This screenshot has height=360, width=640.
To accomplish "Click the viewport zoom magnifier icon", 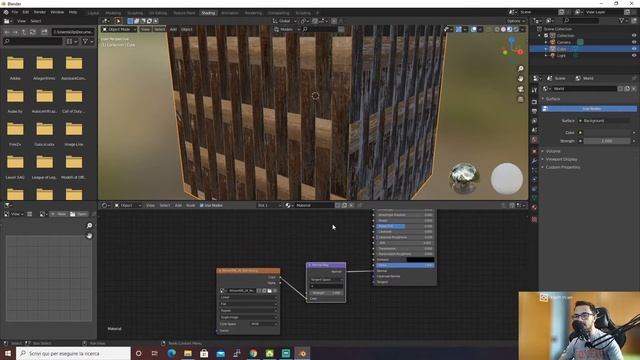I will coord(520,69).
